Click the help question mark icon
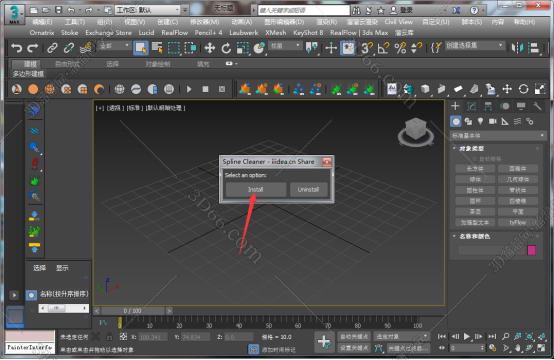The height and width of the screenshot is (360, 554). [474, 10]
